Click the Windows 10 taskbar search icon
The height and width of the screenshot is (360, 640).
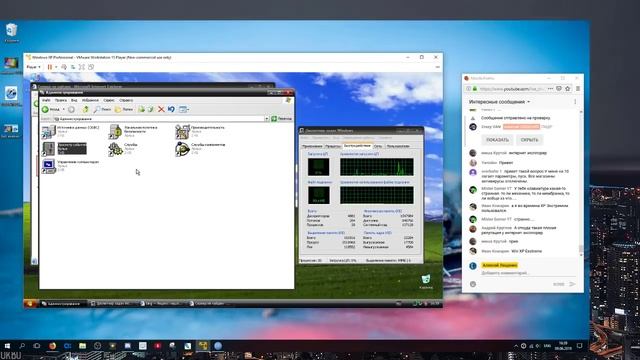click(x=22, y=346)
